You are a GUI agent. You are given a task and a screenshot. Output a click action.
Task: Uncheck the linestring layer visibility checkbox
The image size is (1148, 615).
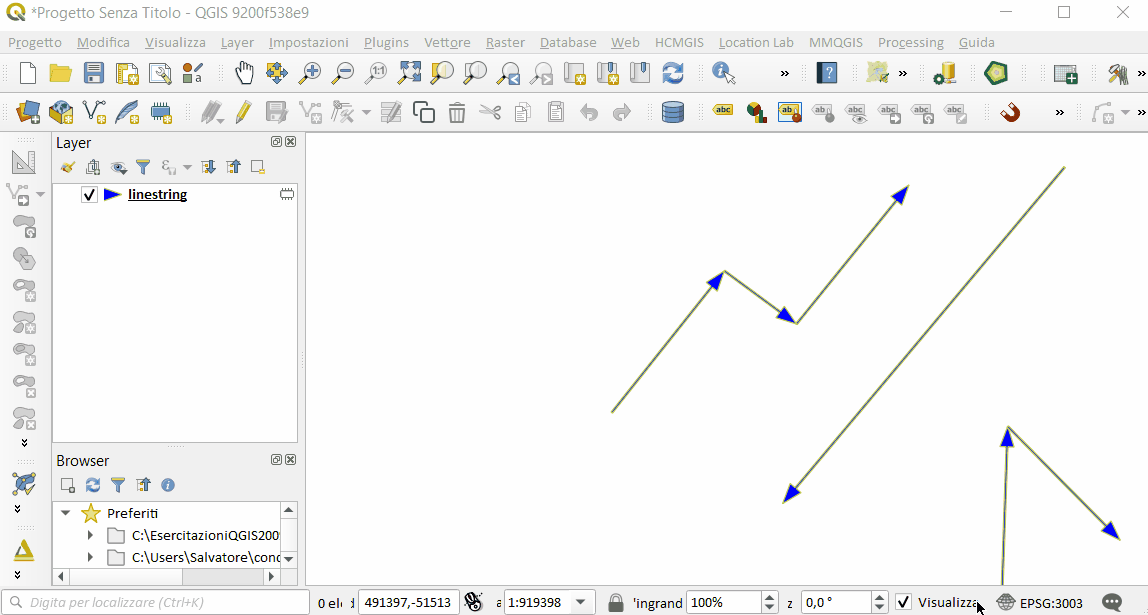[89, 195]
